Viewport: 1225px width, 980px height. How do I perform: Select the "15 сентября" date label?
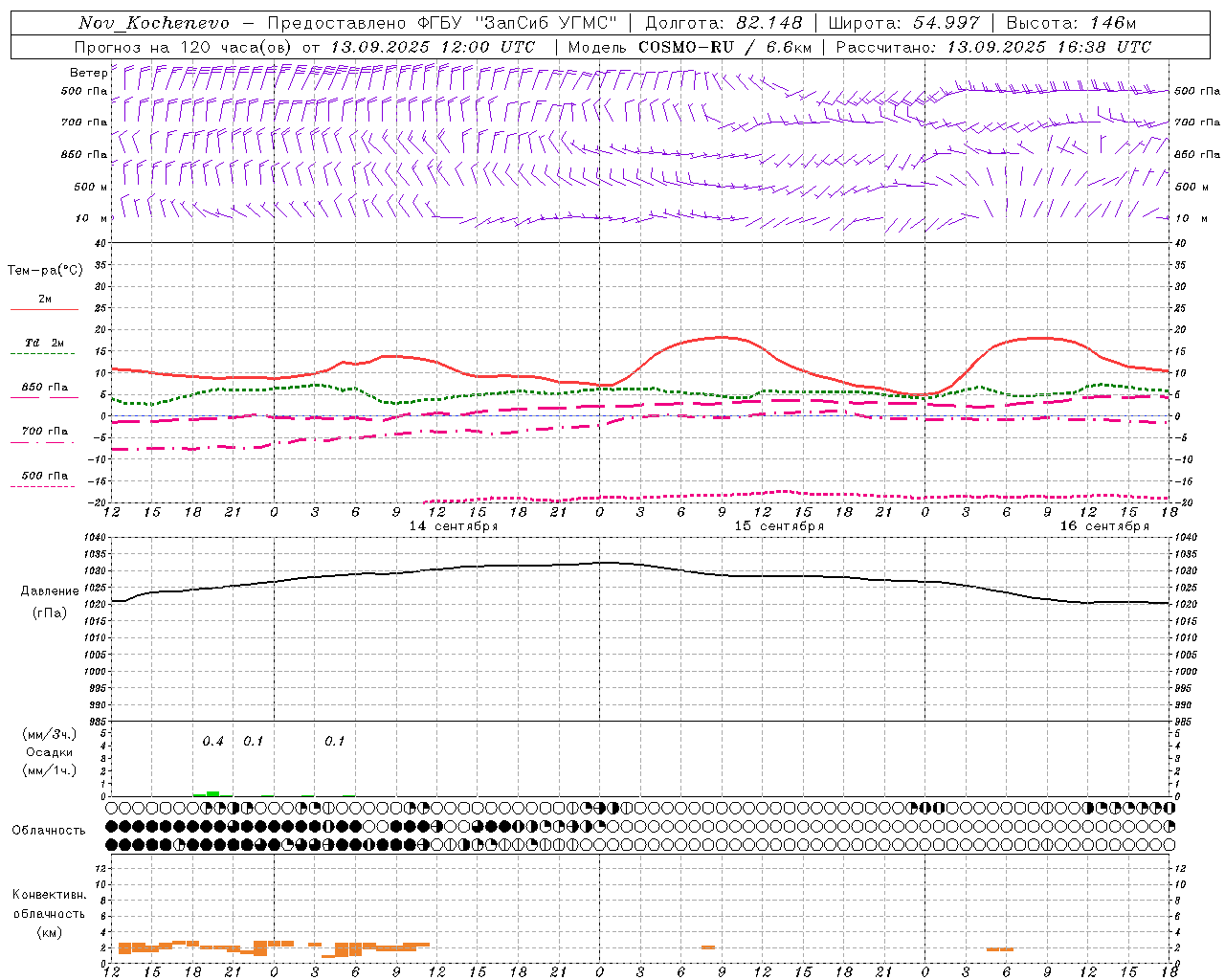(x=779, y=526)
